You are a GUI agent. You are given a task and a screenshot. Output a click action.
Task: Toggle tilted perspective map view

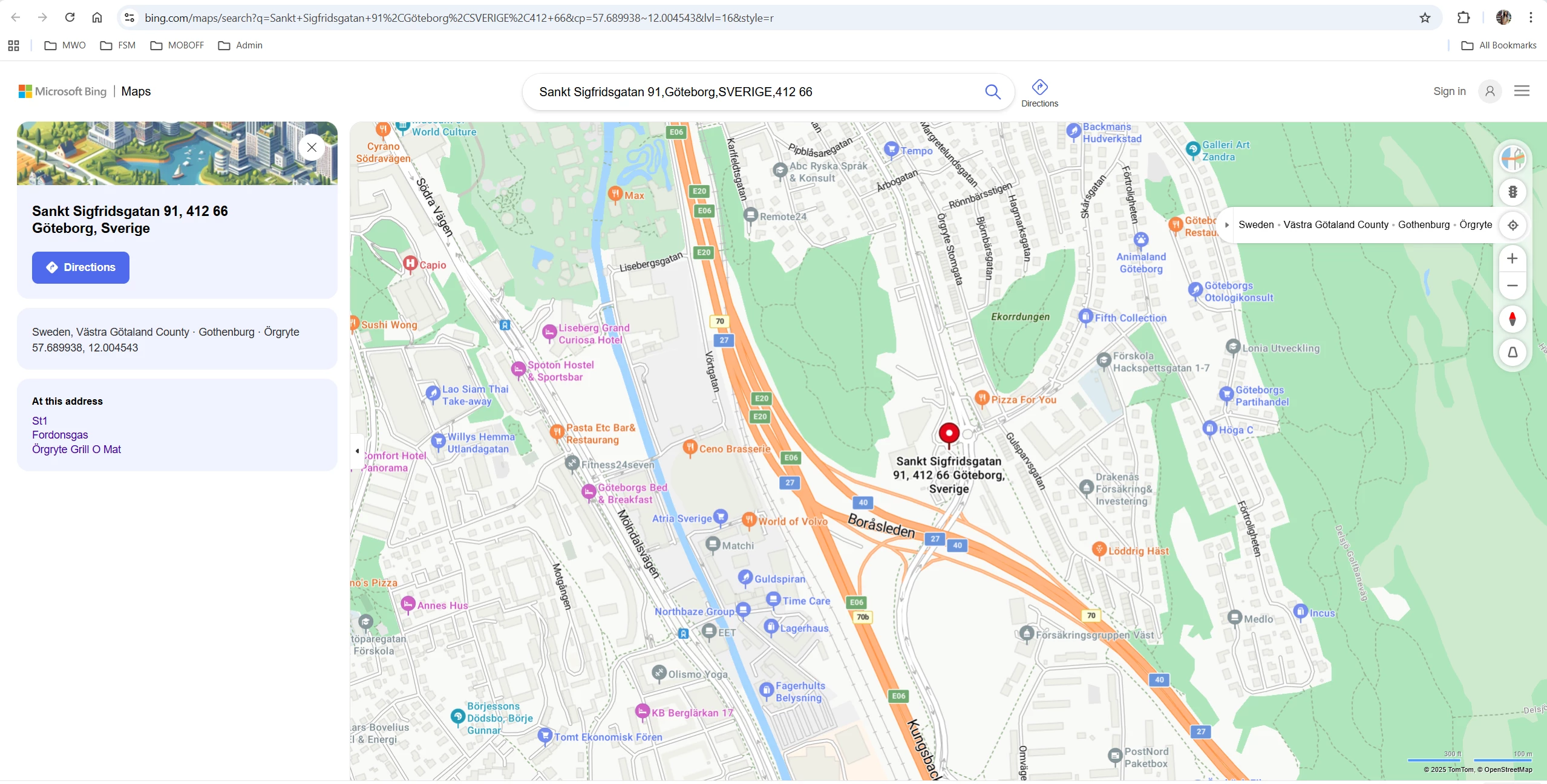point(1512,352)
